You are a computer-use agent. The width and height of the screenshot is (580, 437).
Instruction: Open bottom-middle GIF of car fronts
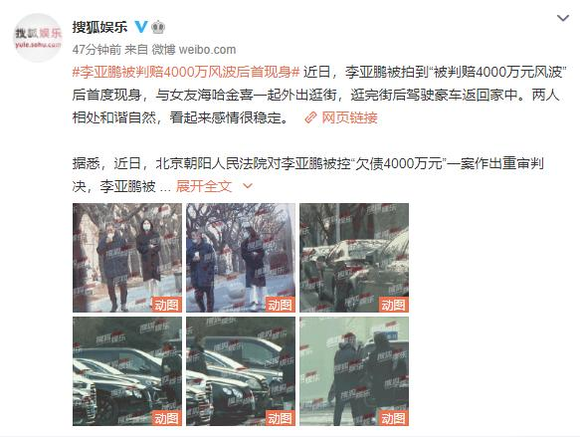point(240,371)
